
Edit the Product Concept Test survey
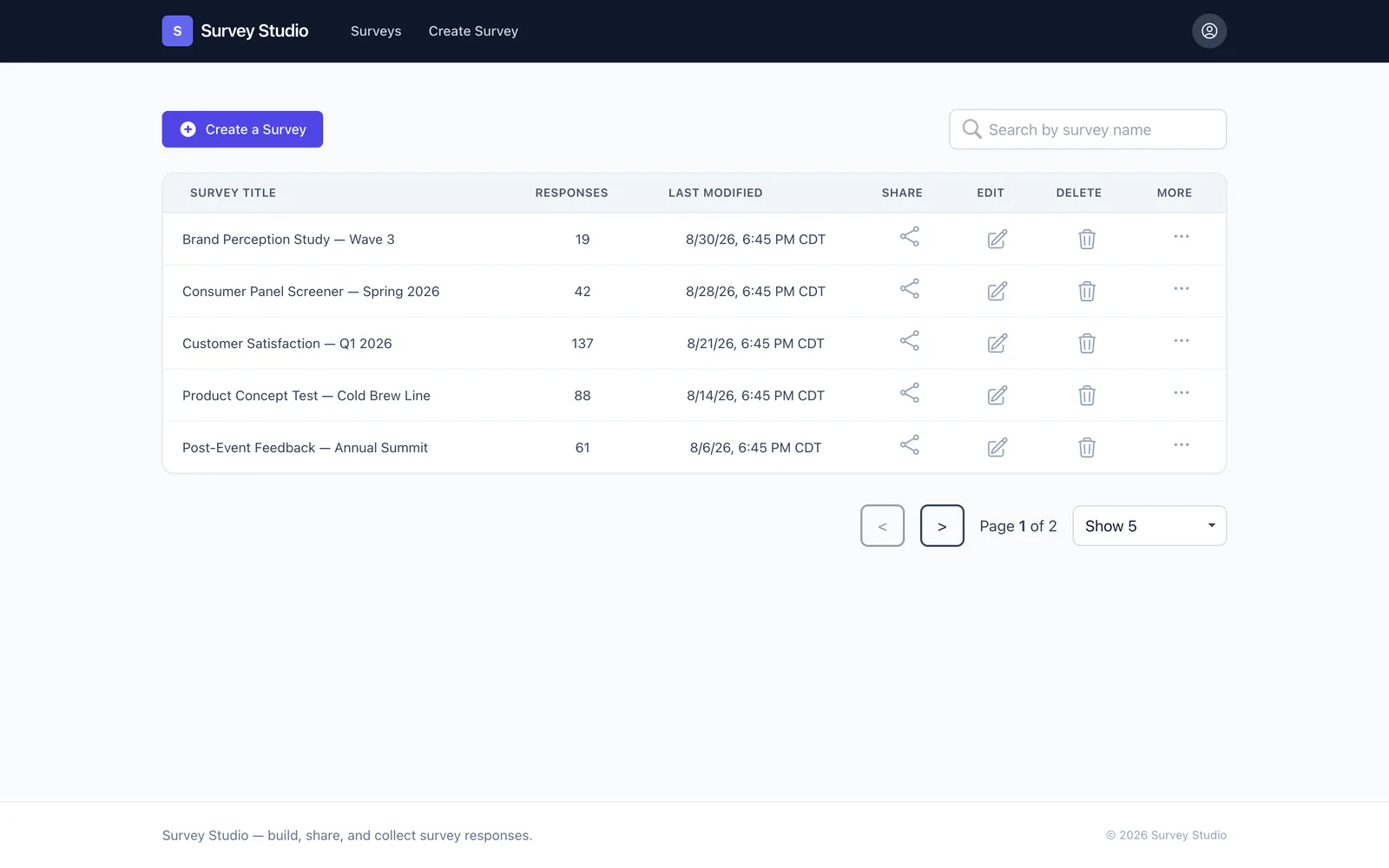coord(997,395)
